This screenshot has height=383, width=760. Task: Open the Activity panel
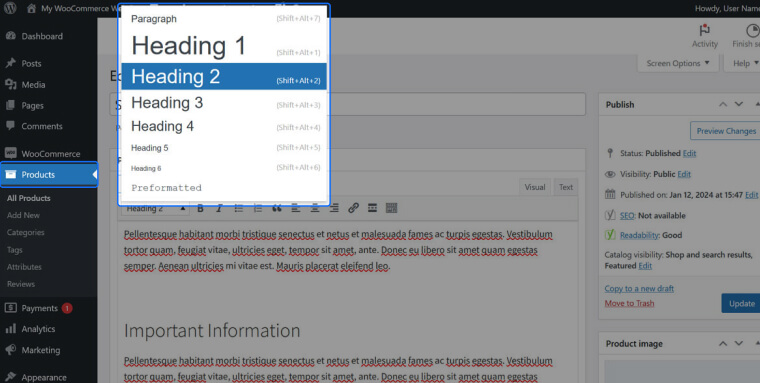tap(704, 36)
